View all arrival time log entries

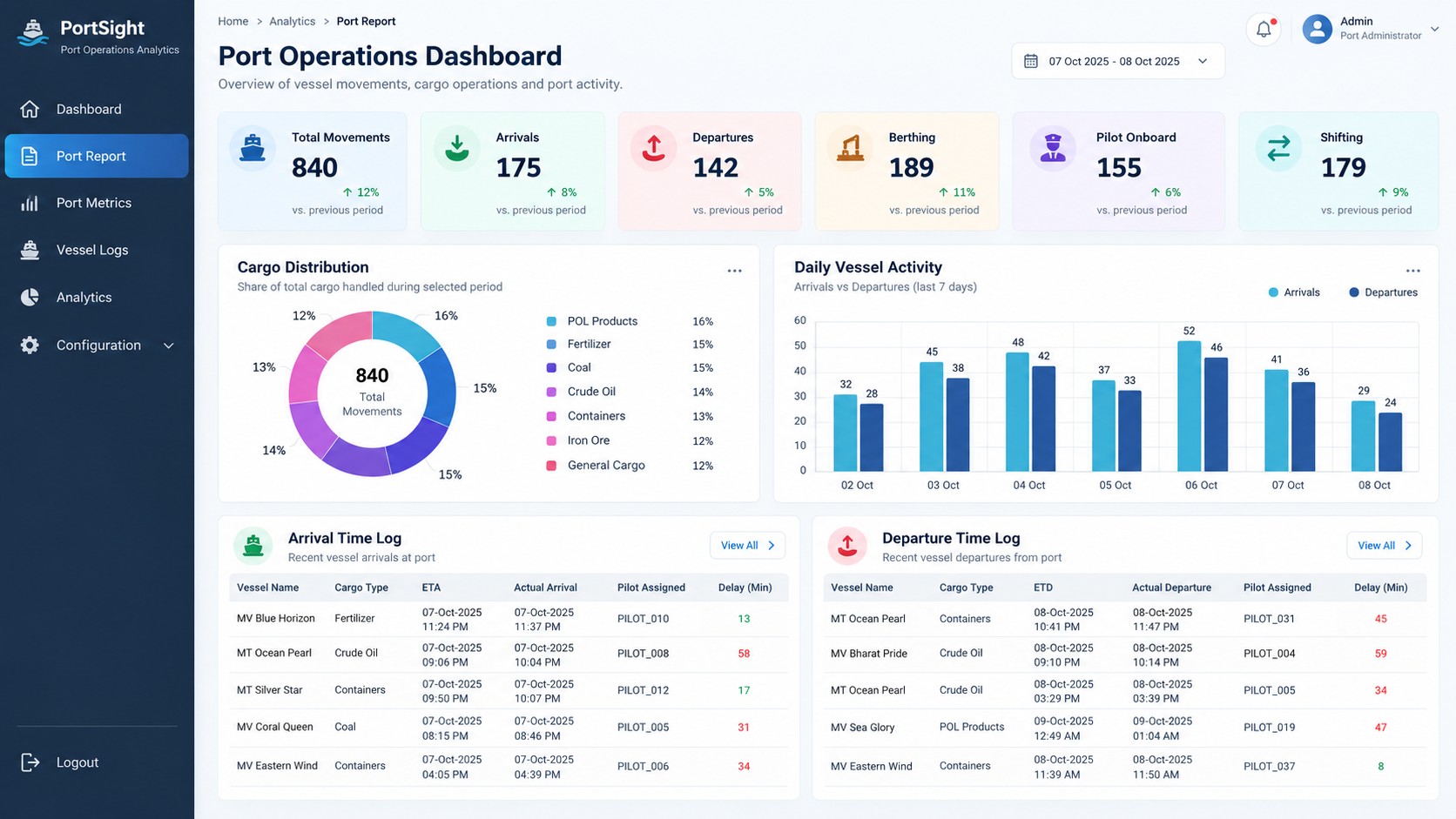(x=747, y=546)
